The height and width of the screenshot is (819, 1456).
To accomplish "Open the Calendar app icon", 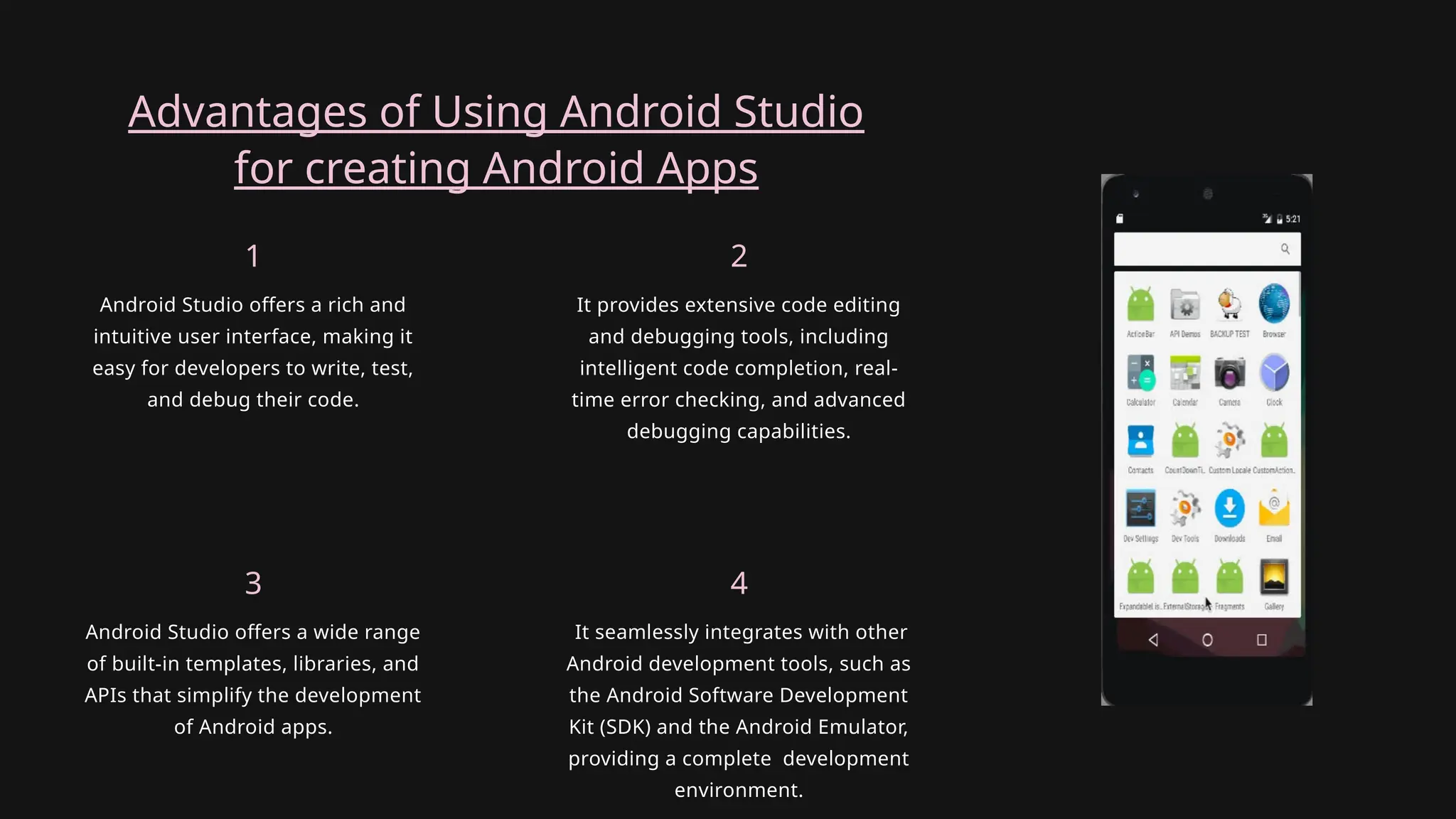I will 1185,373.
